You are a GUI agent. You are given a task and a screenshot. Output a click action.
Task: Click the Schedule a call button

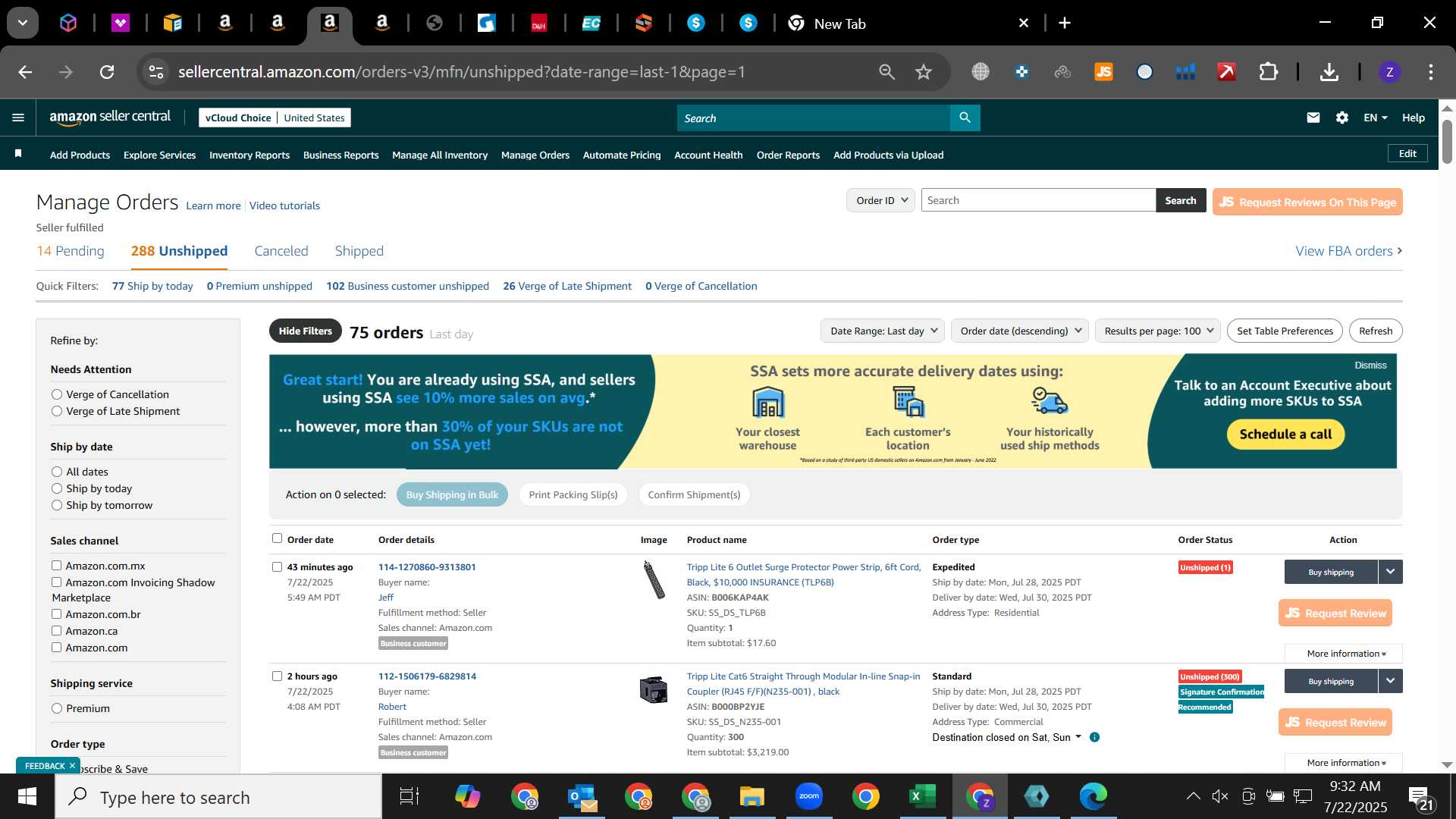click(x=1285, y=435)
